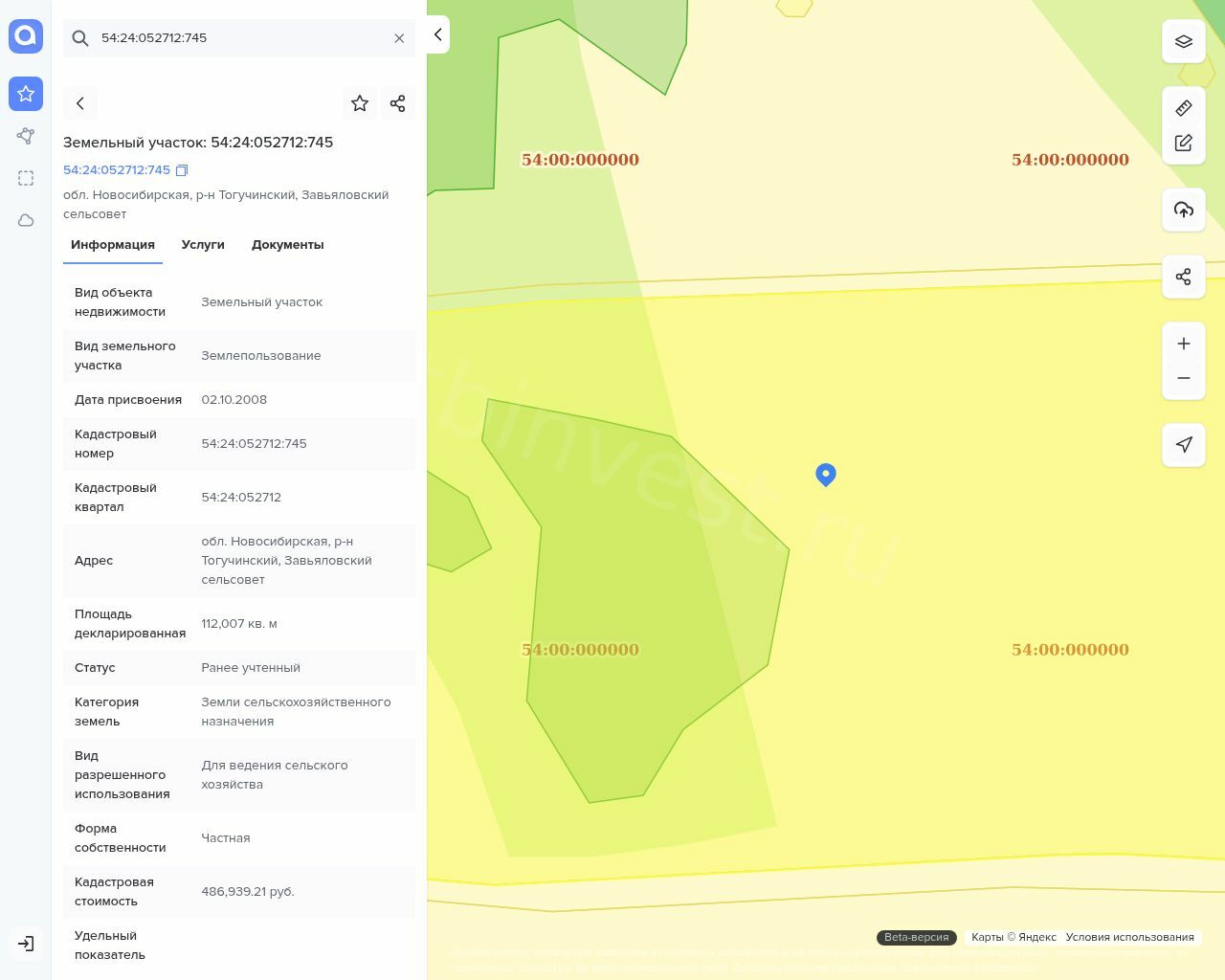
Task: Copy cadastral number 54:24:052712:745
Action: pos(182,170)
